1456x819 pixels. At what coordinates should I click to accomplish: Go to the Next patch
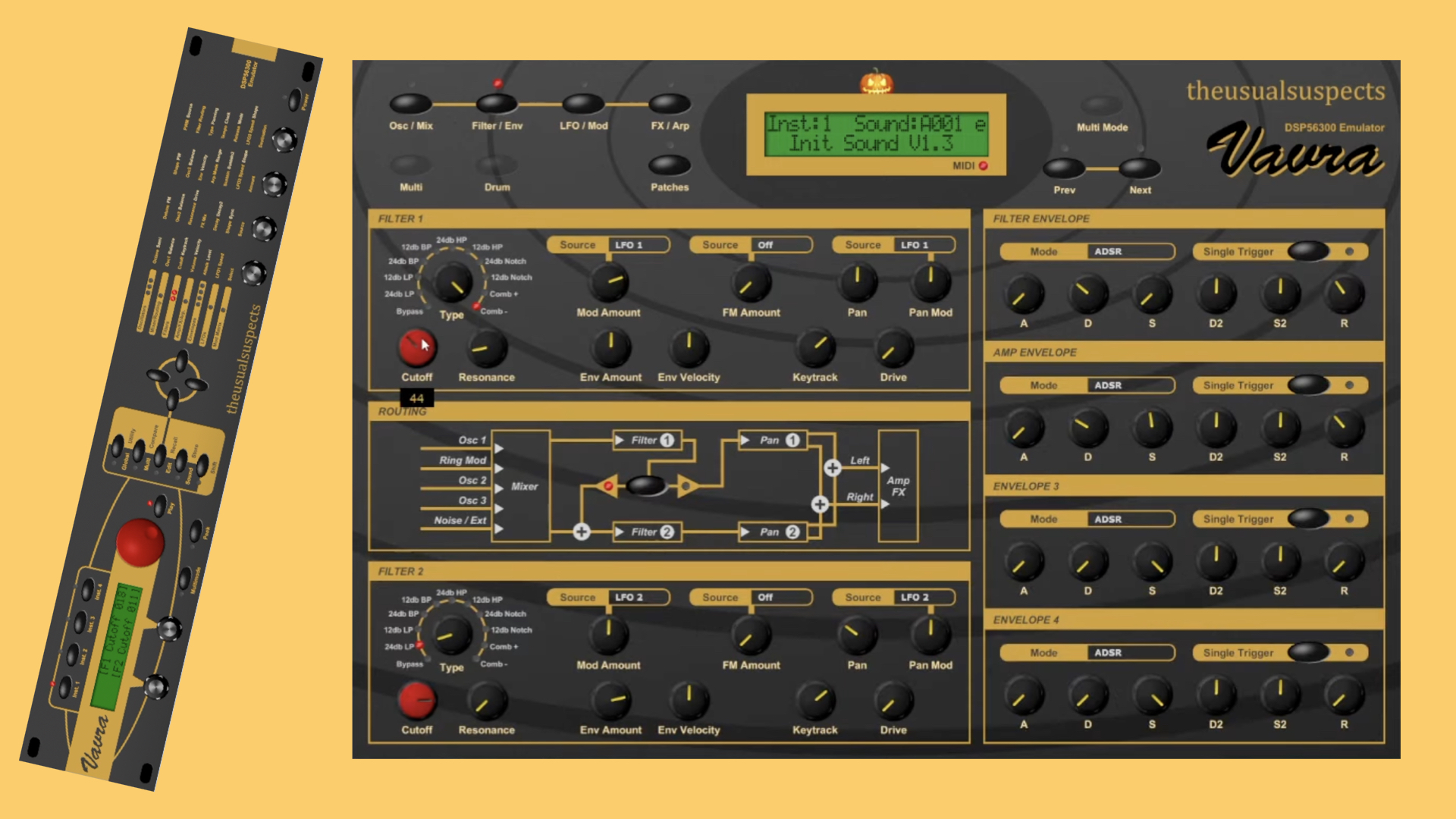[x=1140, y=168]
